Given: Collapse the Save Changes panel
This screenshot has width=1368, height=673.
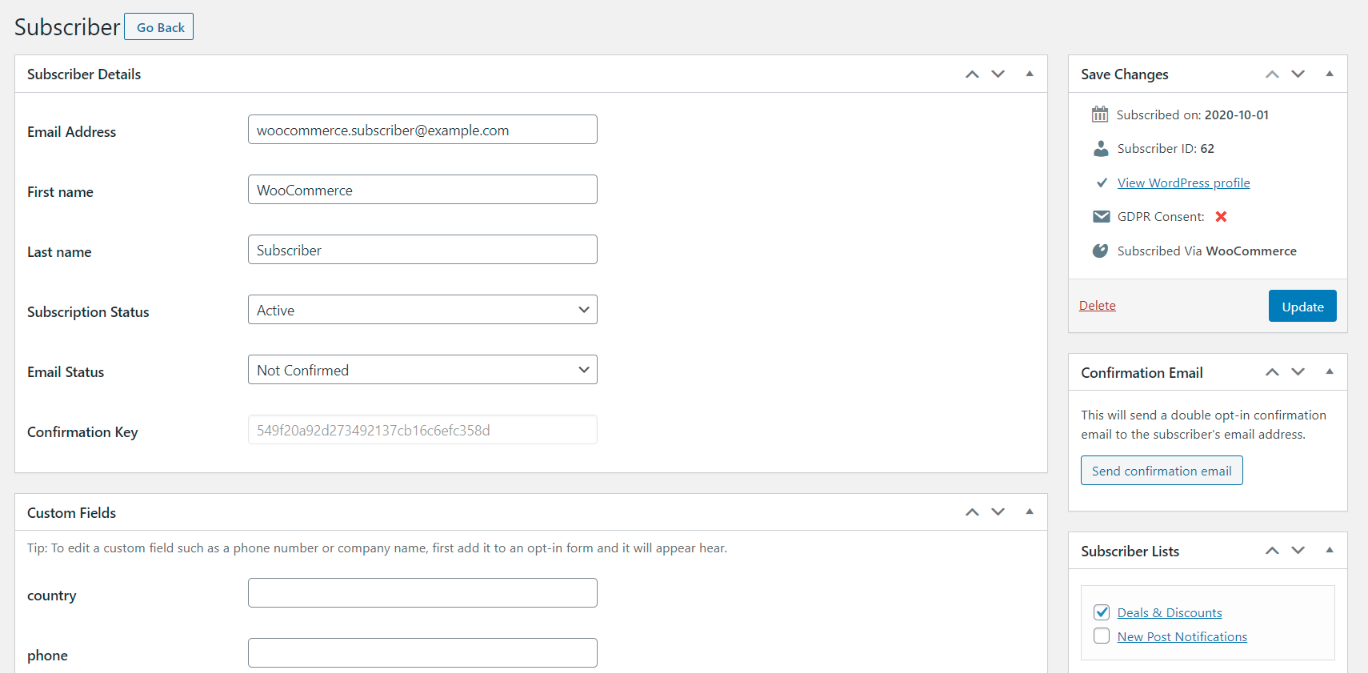Looking at the screenshot, I should (x=1329, y=74).
